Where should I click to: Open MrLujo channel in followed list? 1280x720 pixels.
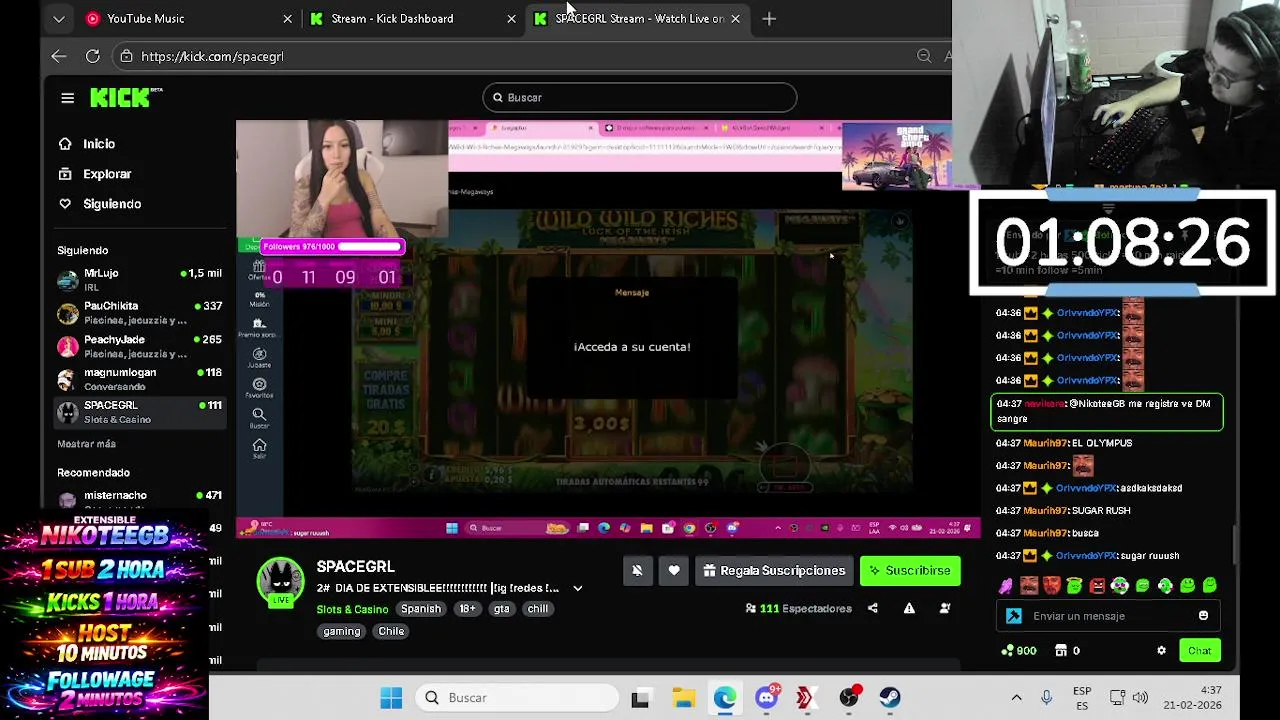point(139,280)
